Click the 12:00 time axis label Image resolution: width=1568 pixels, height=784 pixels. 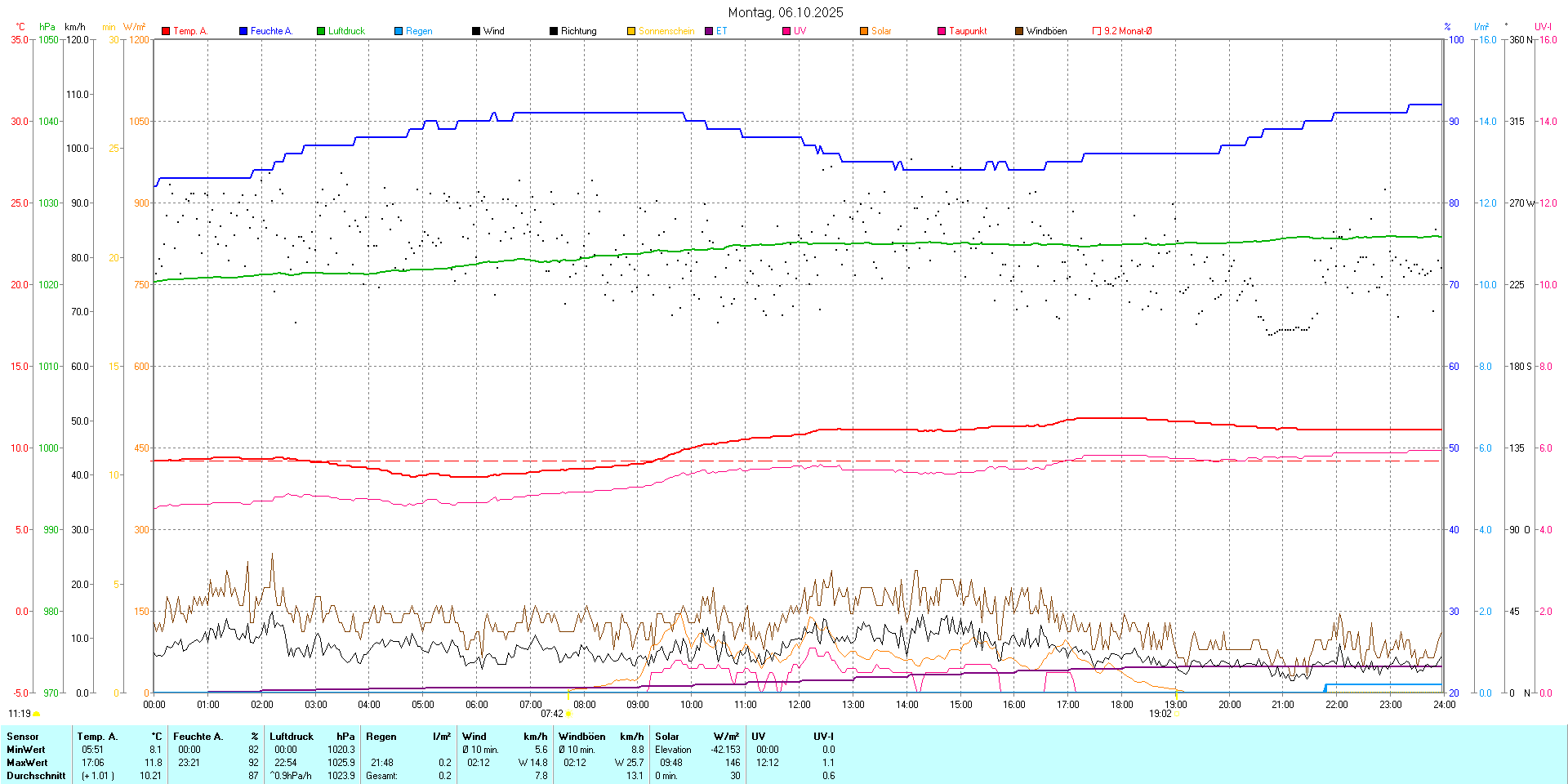point(799,705)
